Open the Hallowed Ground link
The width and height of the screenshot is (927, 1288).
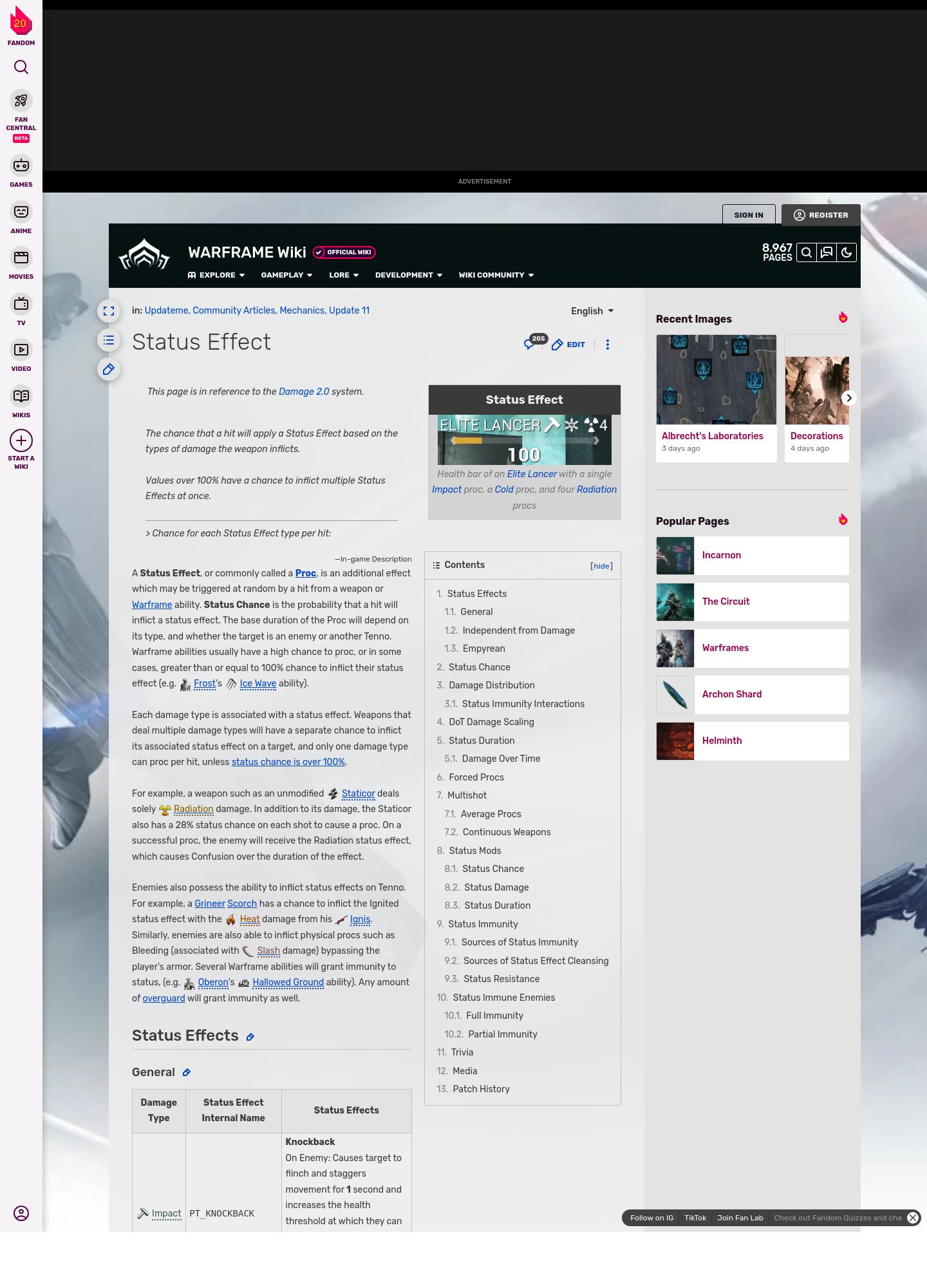pos(288,982)
